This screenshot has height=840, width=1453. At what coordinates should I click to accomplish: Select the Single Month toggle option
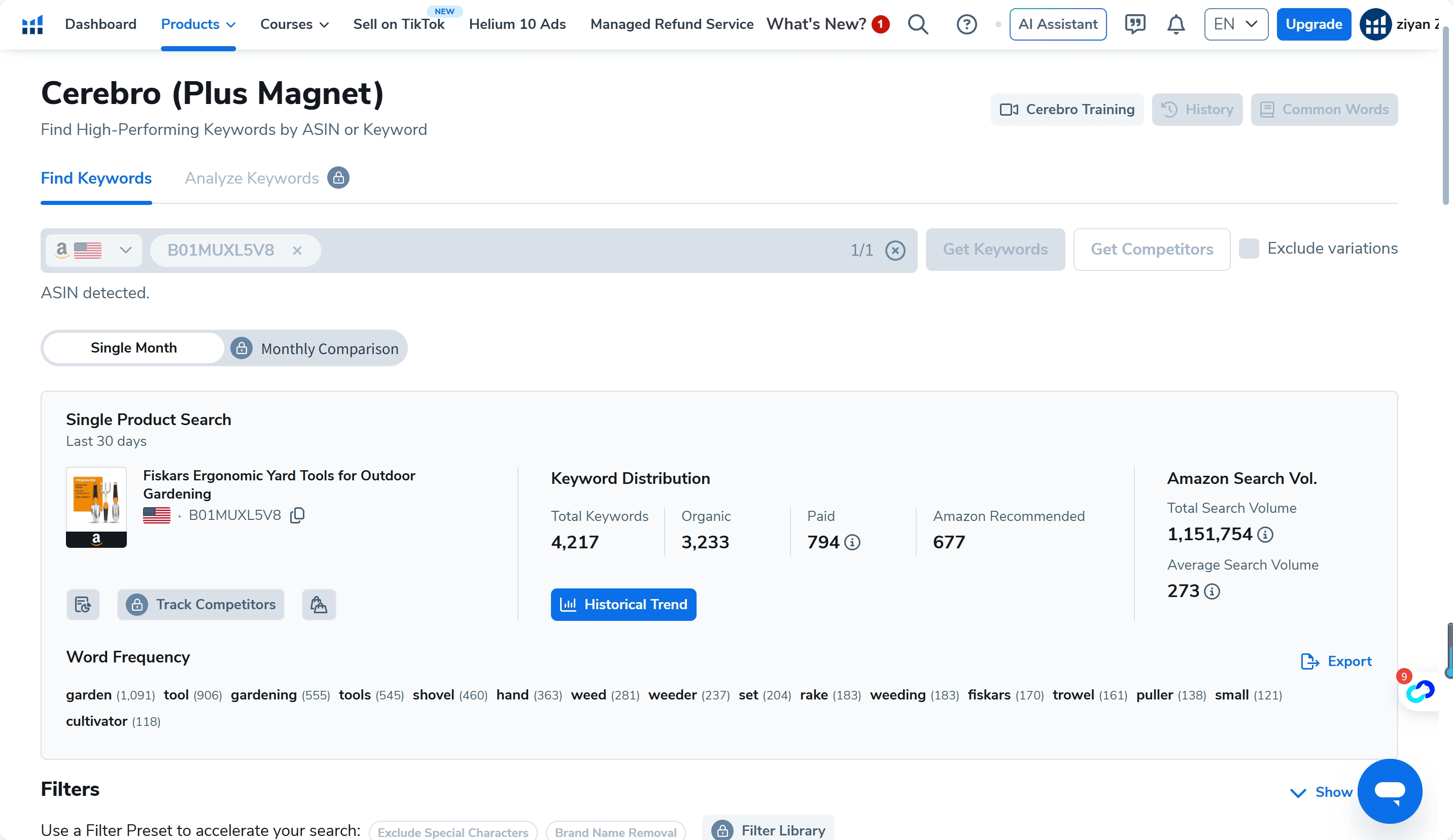[x=134, y=347]
